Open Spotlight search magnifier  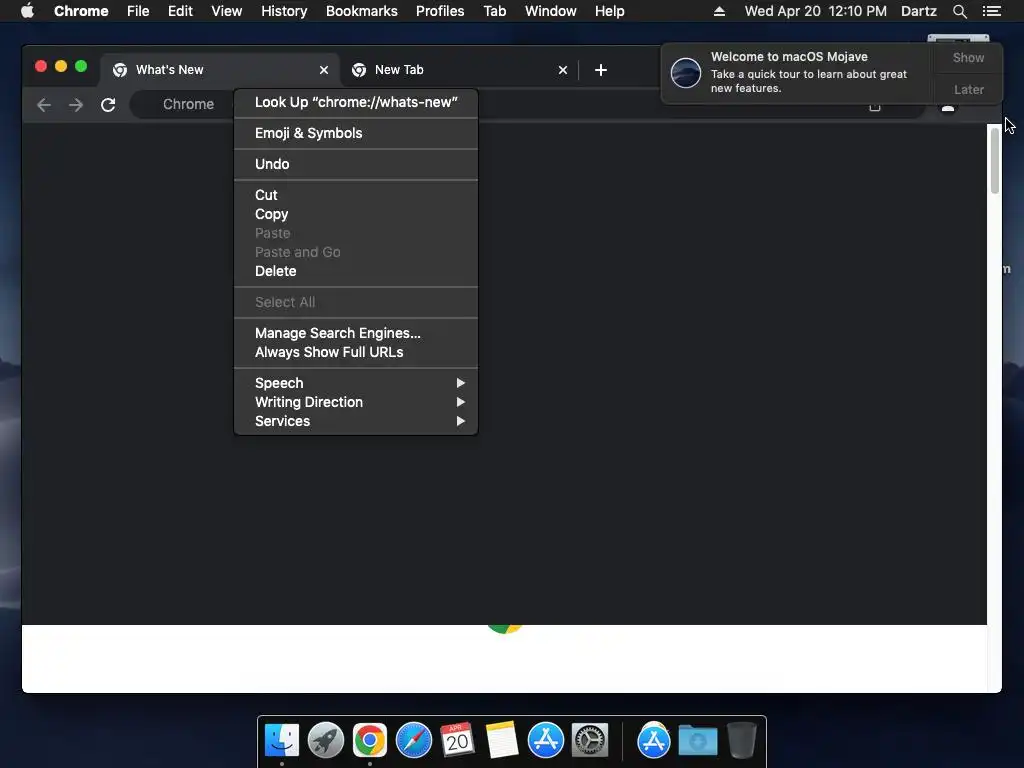tap(960, 11)
